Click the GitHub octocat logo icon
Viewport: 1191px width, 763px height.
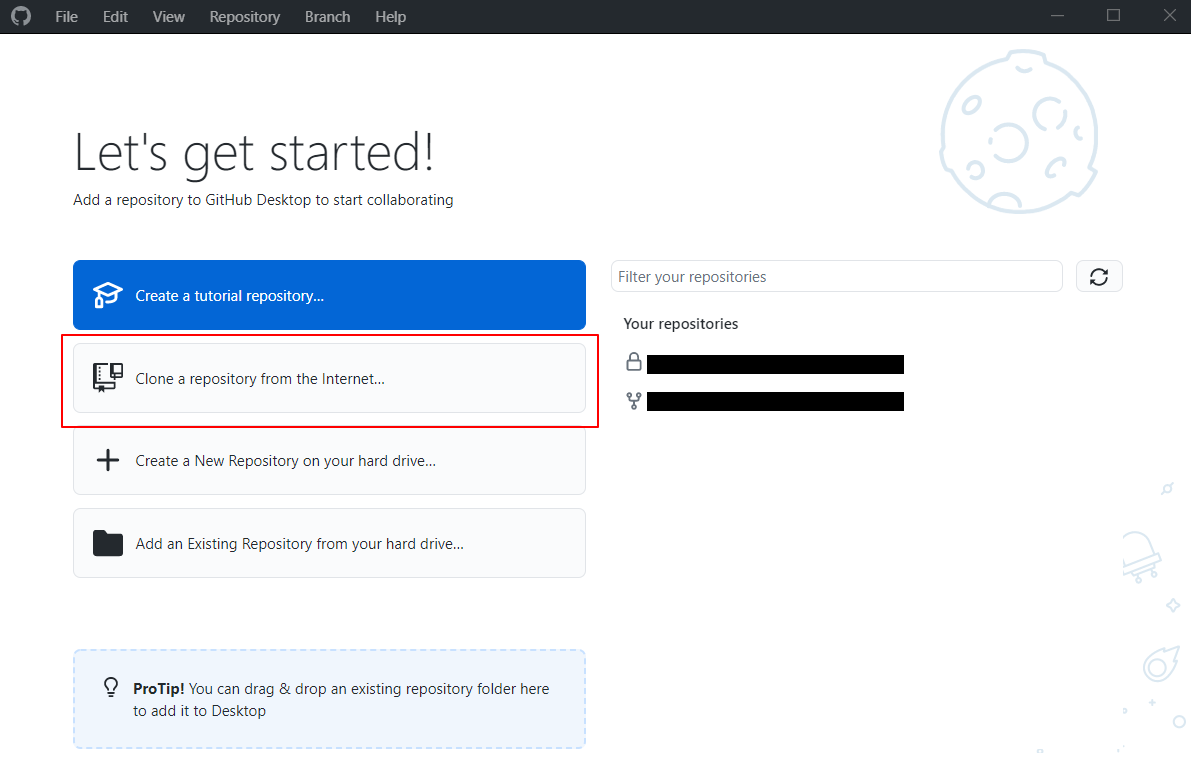pos(21,16)
